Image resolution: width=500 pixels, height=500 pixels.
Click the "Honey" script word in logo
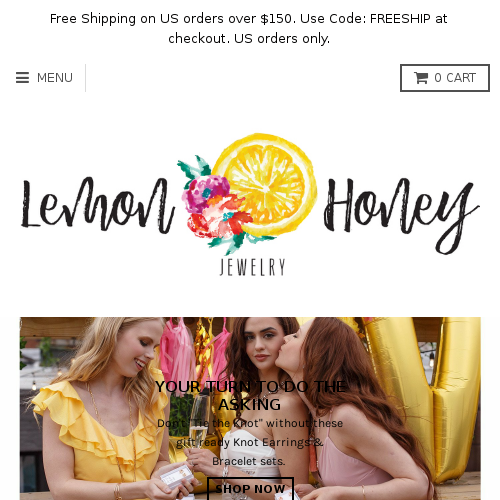coord(401,212)
